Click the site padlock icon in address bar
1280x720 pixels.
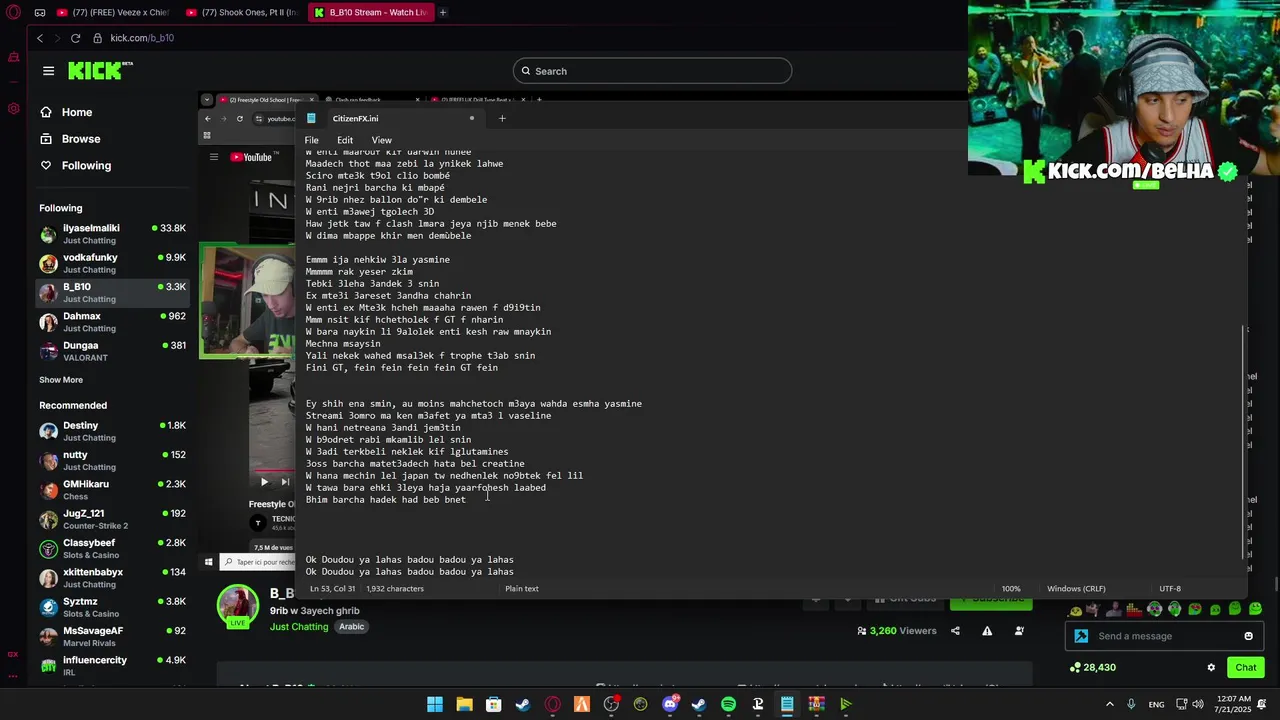98,38
